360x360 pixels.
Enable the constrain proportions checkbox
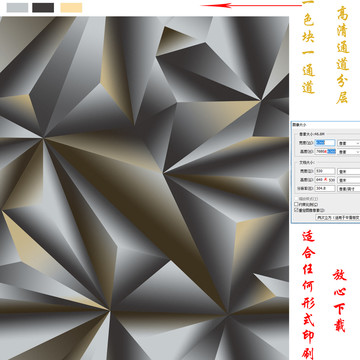pos(296,204)
